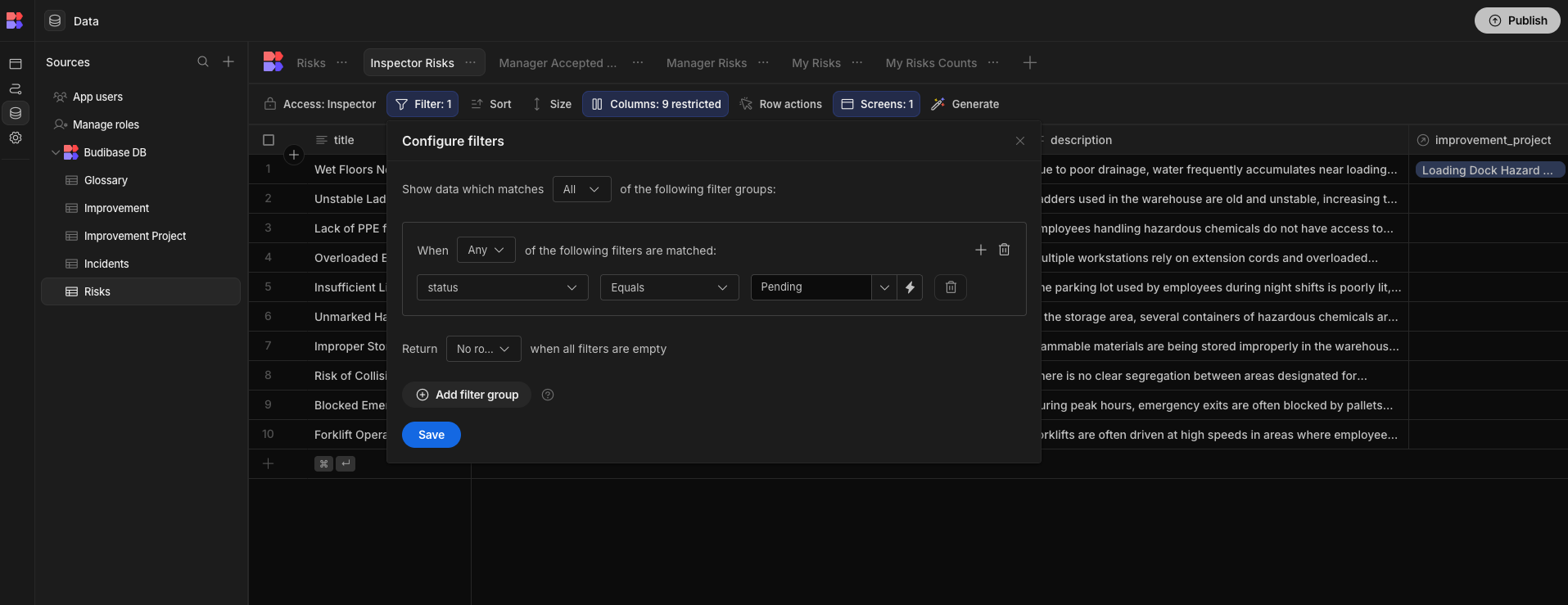The height and width of the screenshot is (605, 1568).
Task: Open Manager Accepted view options ellipsis
Action: [638, 62]
